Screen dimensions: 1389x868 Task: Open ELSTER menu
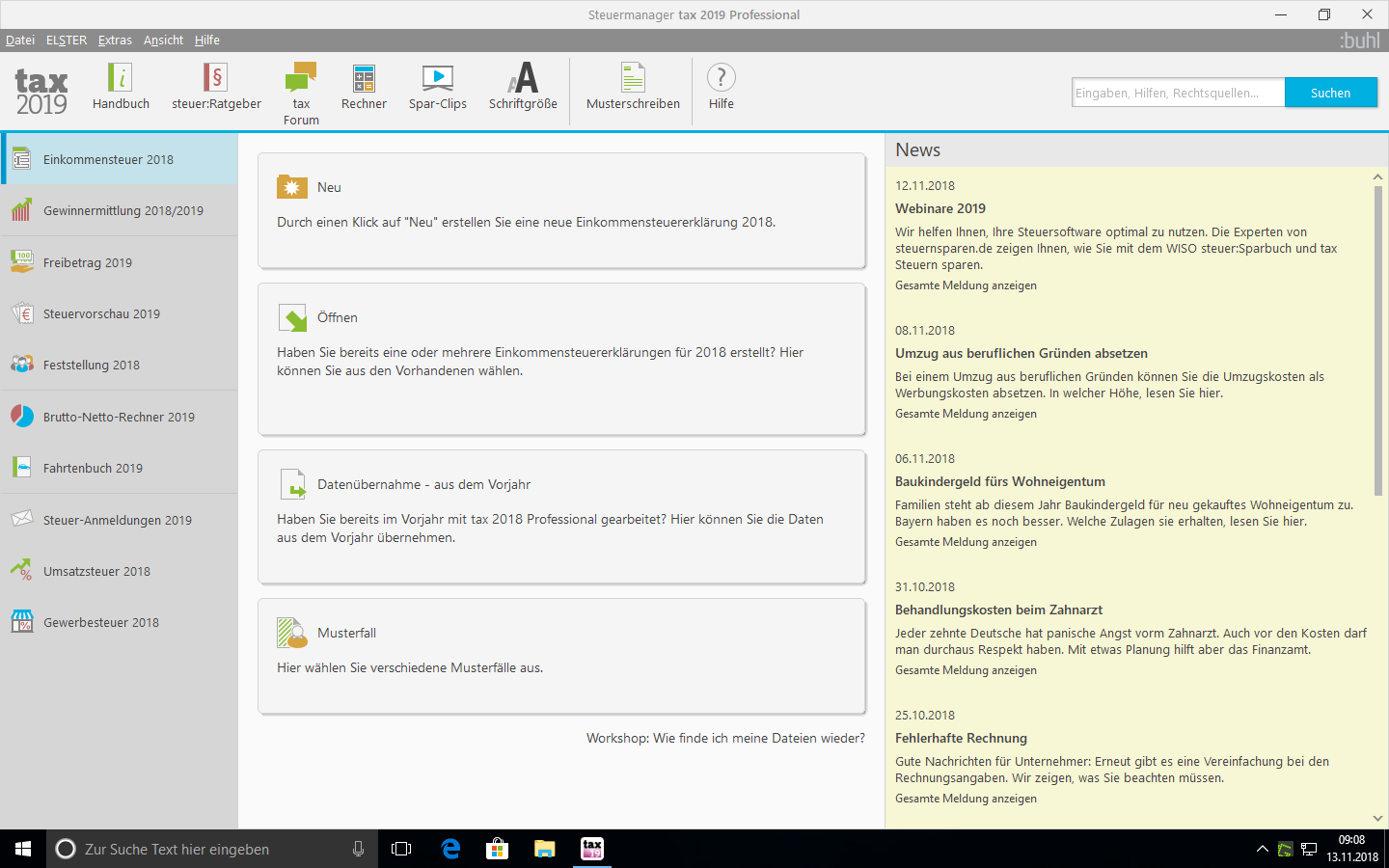coord(67,41)
